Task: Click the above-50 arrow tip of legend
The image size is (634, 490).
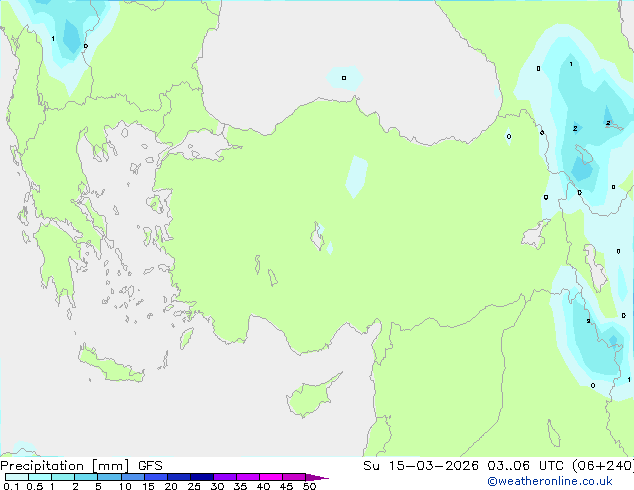Action: [317, 477]
